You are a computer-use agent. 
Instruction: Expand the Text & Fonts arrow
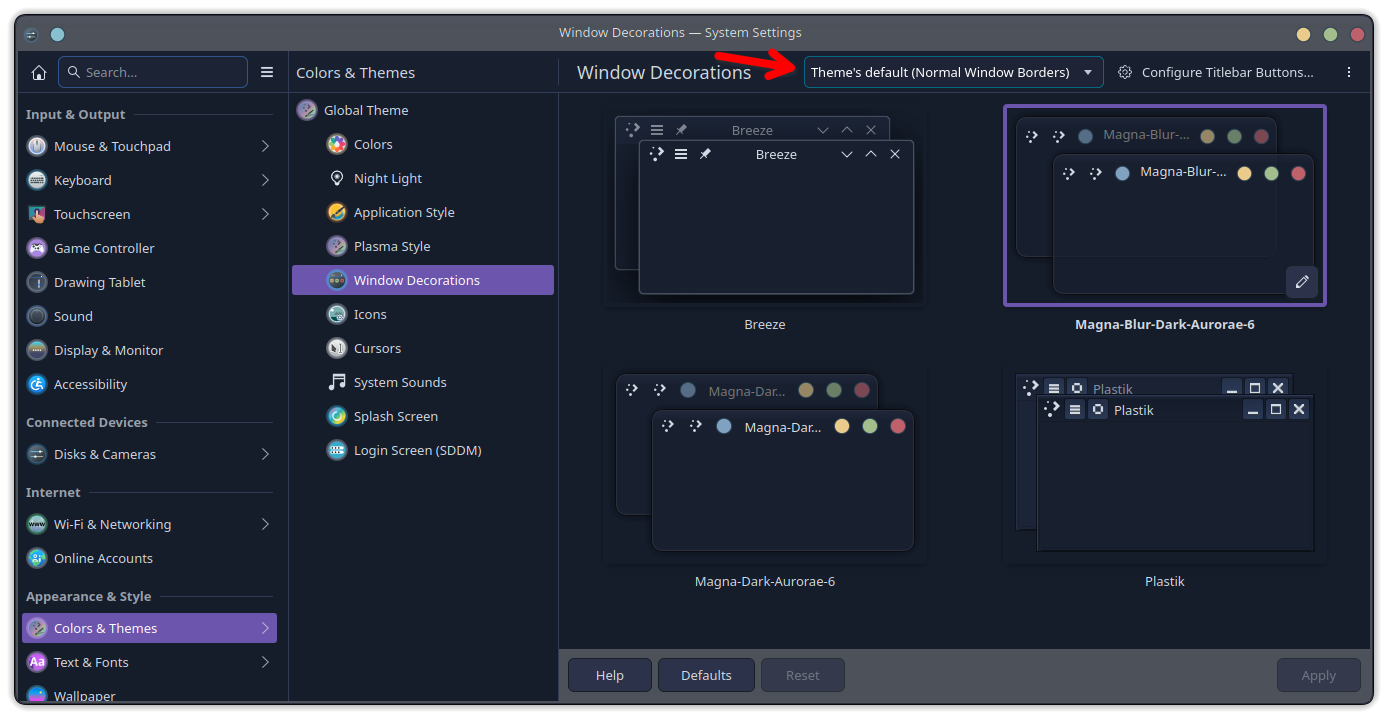click(265, 662)
